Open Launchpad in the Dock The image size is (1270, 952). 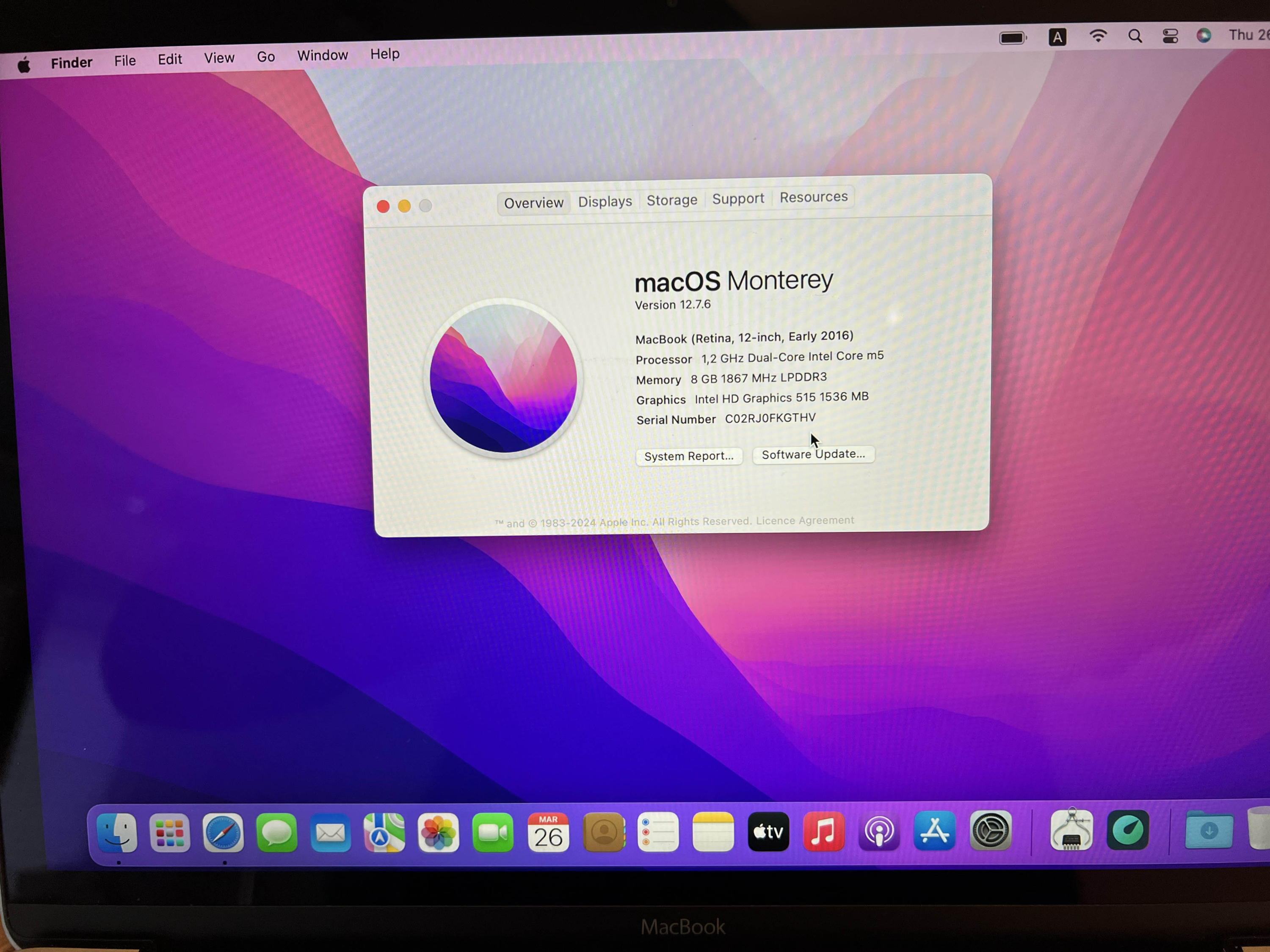pyautogui.click(x=169, y=832)
